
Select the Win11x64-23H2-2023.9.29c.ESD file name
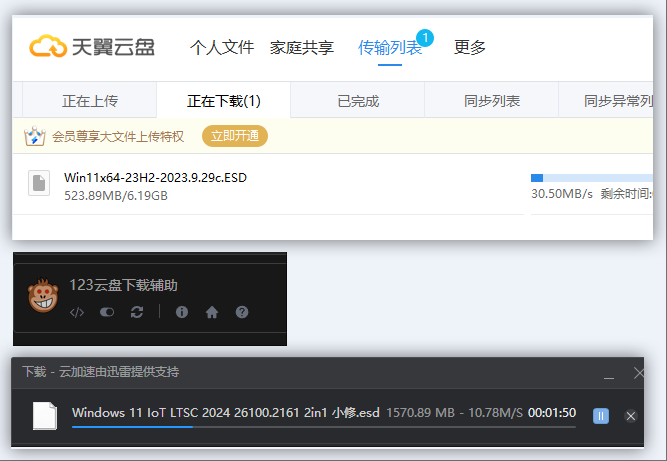155,177
